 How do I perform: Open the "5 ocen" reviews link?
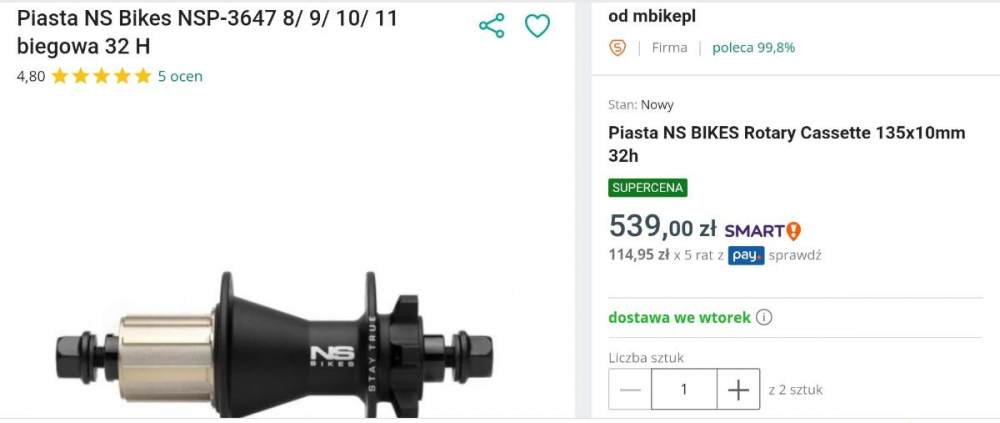pyautogui.click(x=180, y=76)
